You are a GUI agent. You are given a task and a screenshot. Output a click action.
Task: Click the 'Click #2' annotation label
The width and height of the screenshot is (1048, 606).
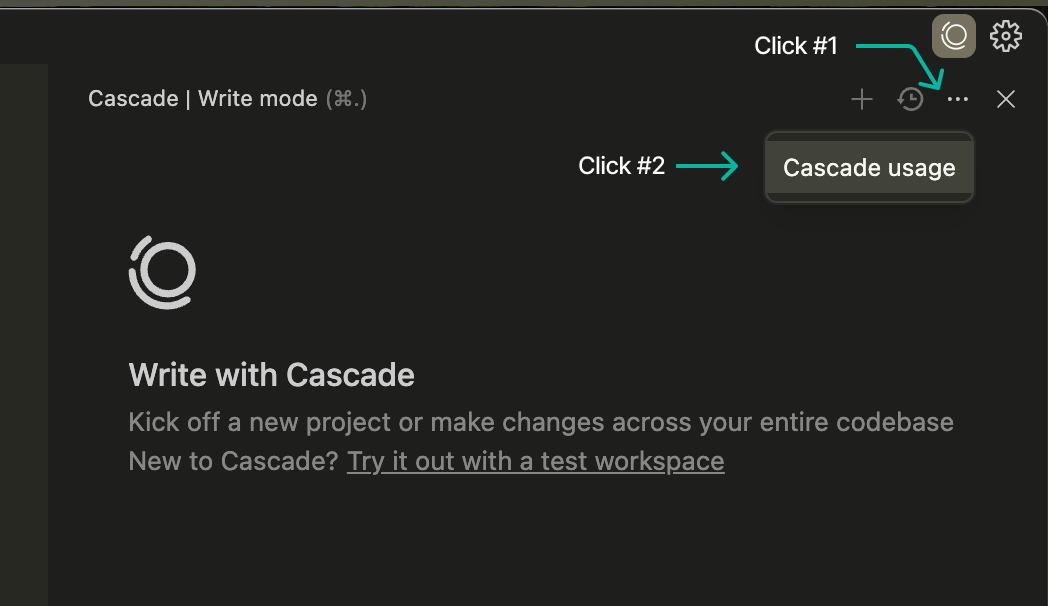pos(621,166)
